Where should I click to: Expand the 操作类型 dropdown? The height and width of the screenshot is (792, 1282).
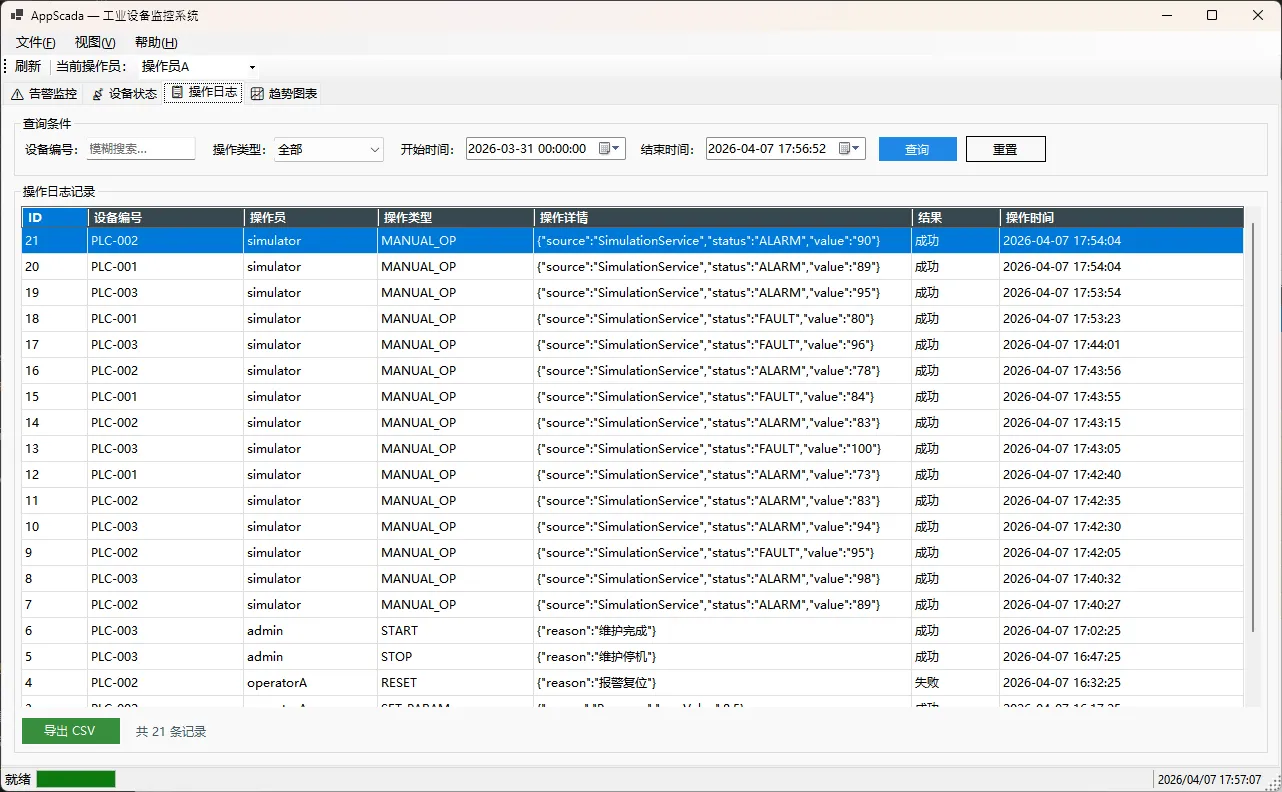(375, 149)
